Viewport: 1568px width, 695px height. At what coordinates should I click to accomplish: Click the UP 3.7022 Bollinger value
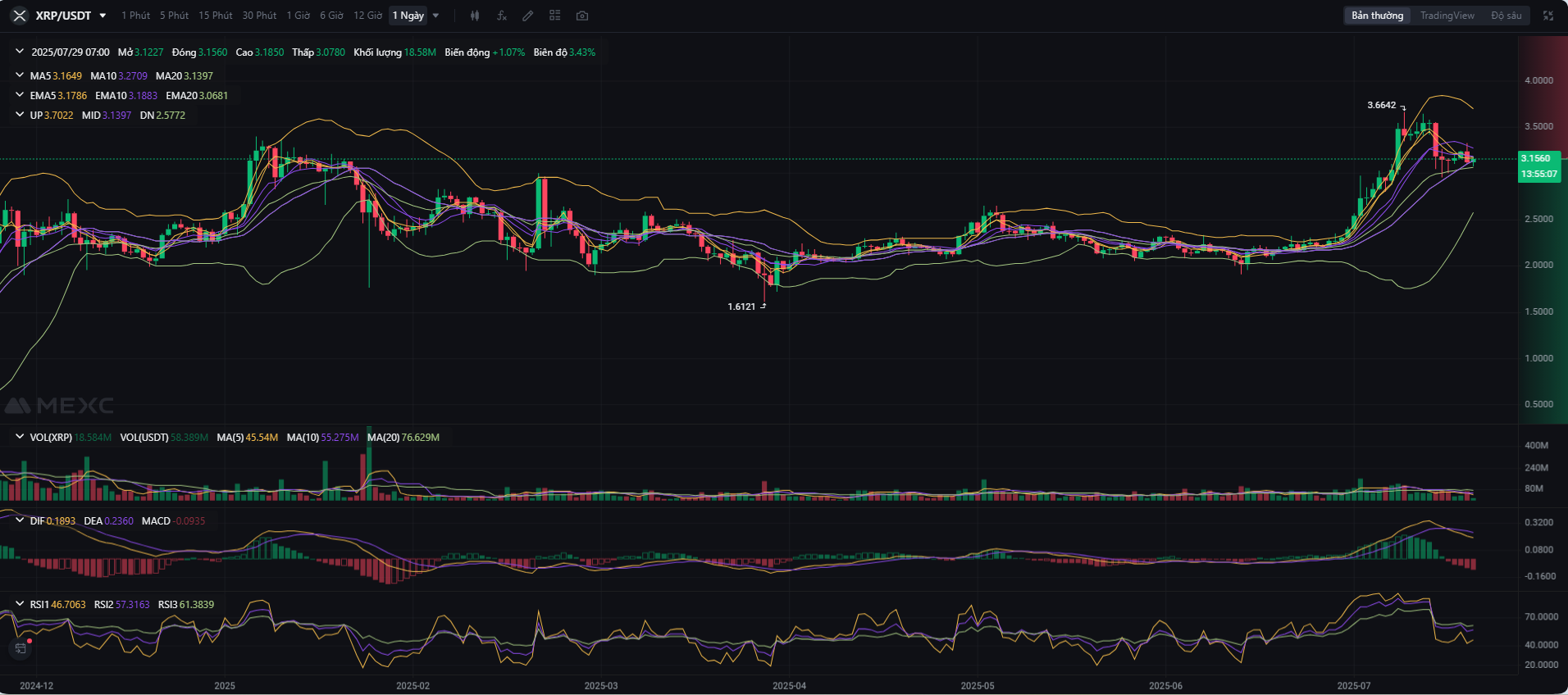[52, 115]
